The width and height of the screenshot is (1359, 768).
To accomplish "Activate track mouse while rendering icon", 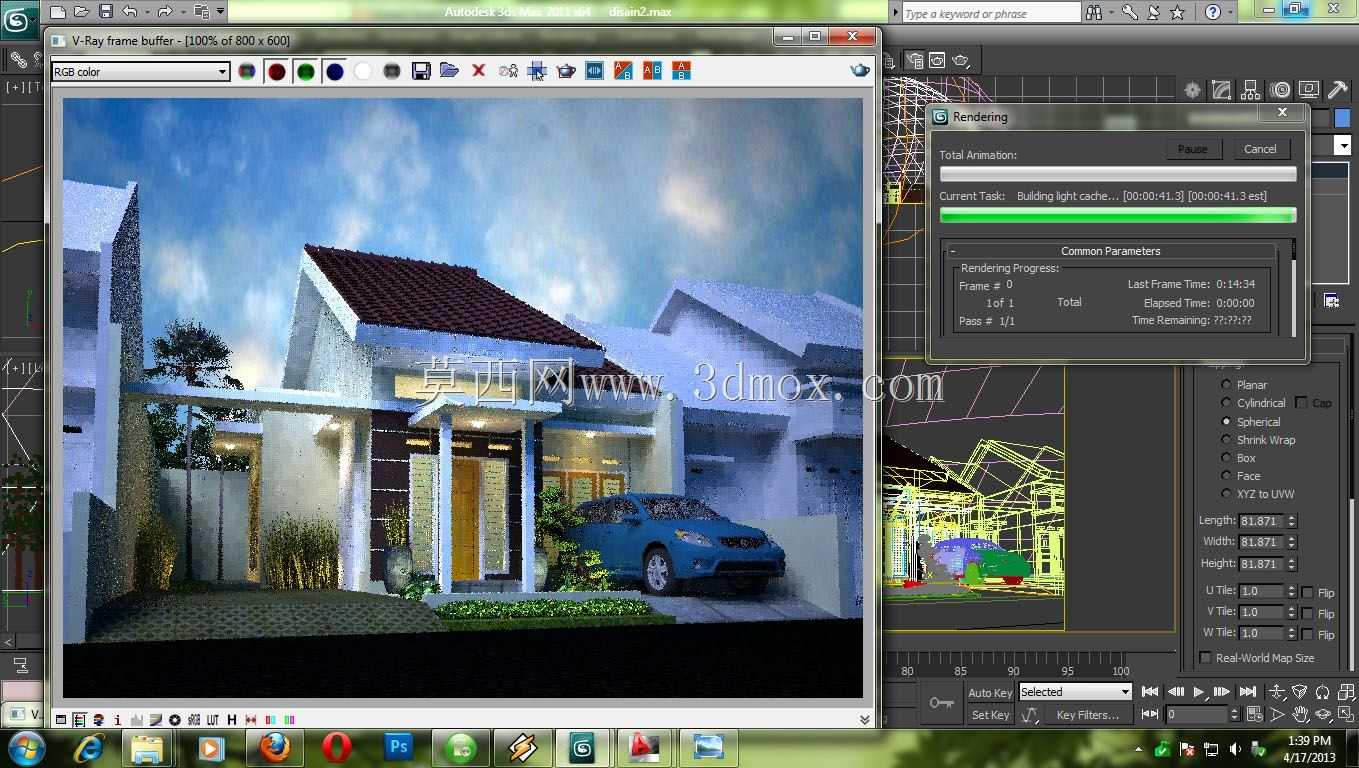I will tap(537, 71).
